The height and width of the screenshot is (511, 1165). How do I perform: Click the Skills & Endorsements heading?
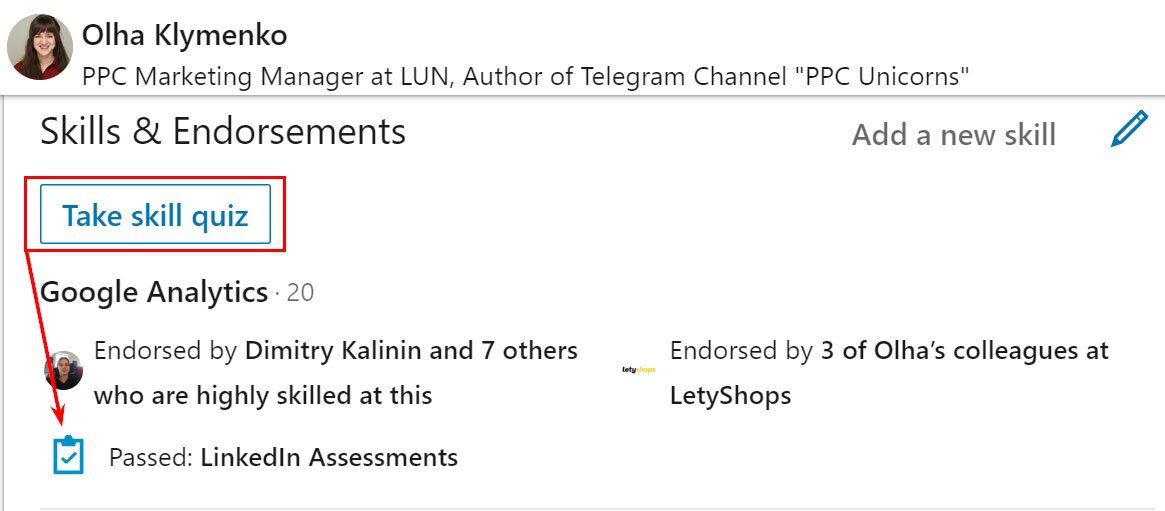223,132
